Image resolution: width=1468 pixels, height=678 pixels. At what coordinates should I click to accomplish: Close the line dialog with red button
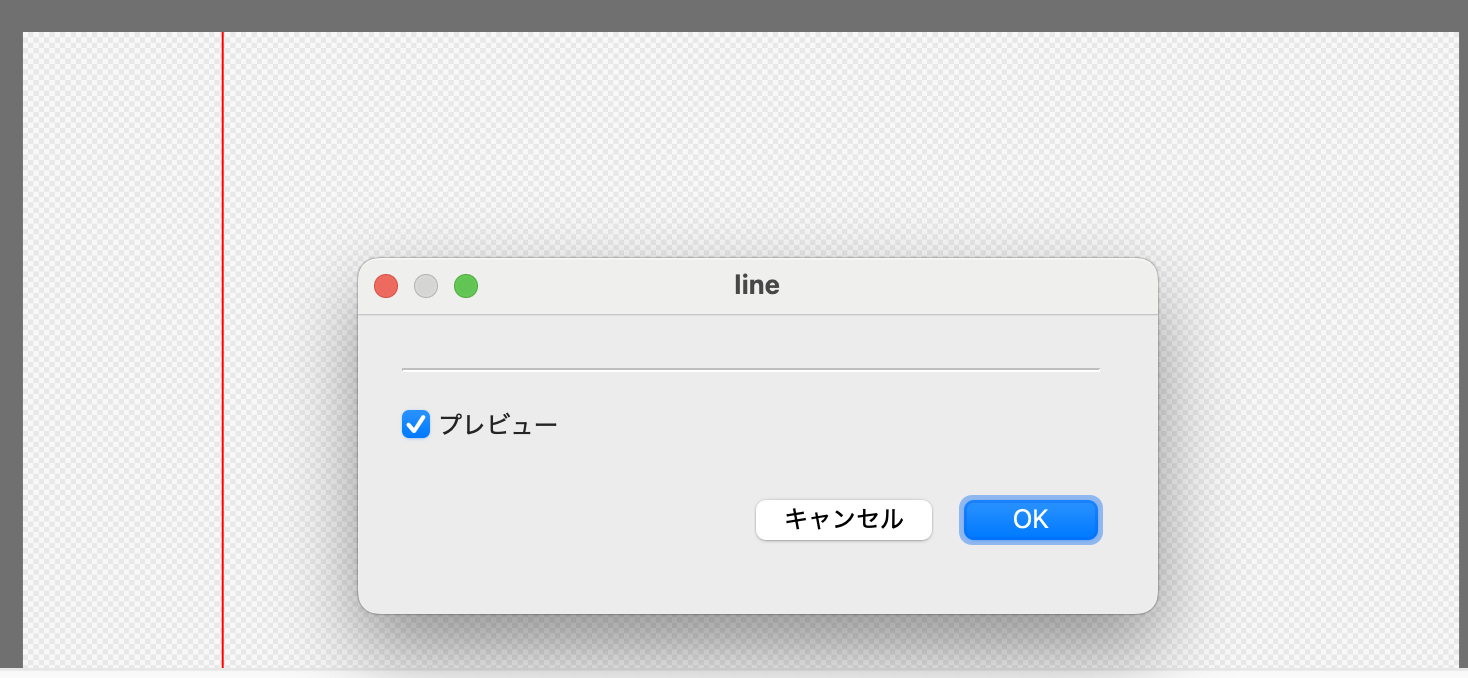(x=386, y=287)
